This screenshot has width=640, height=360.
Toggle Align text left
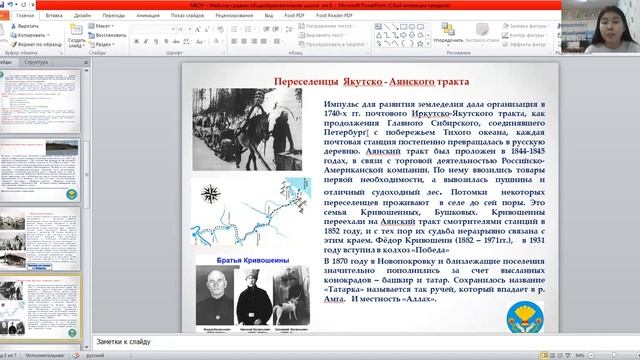point(234,41)
